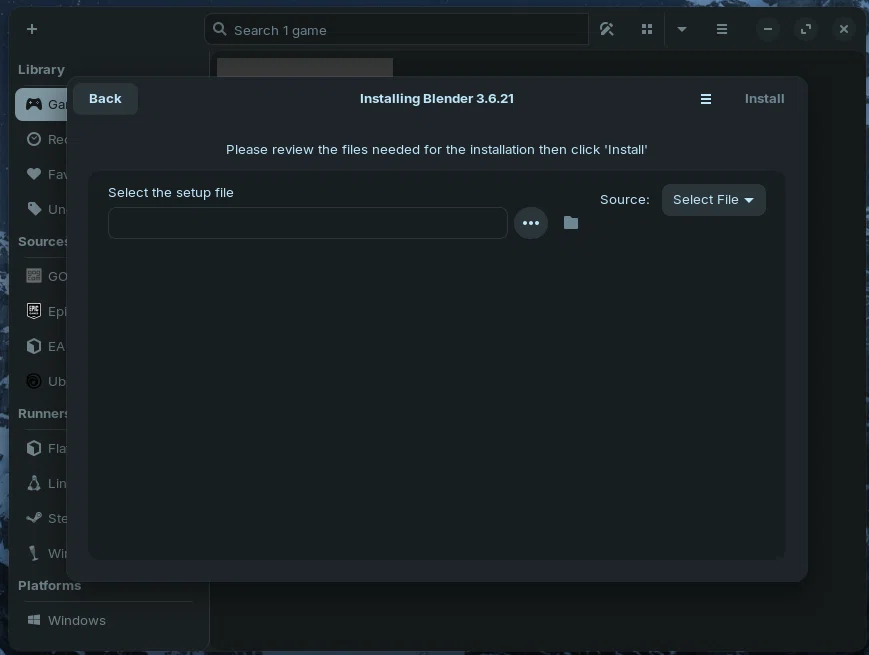Select the Wine runner glass icon
The image size is (869, 655).
(34, 553)
